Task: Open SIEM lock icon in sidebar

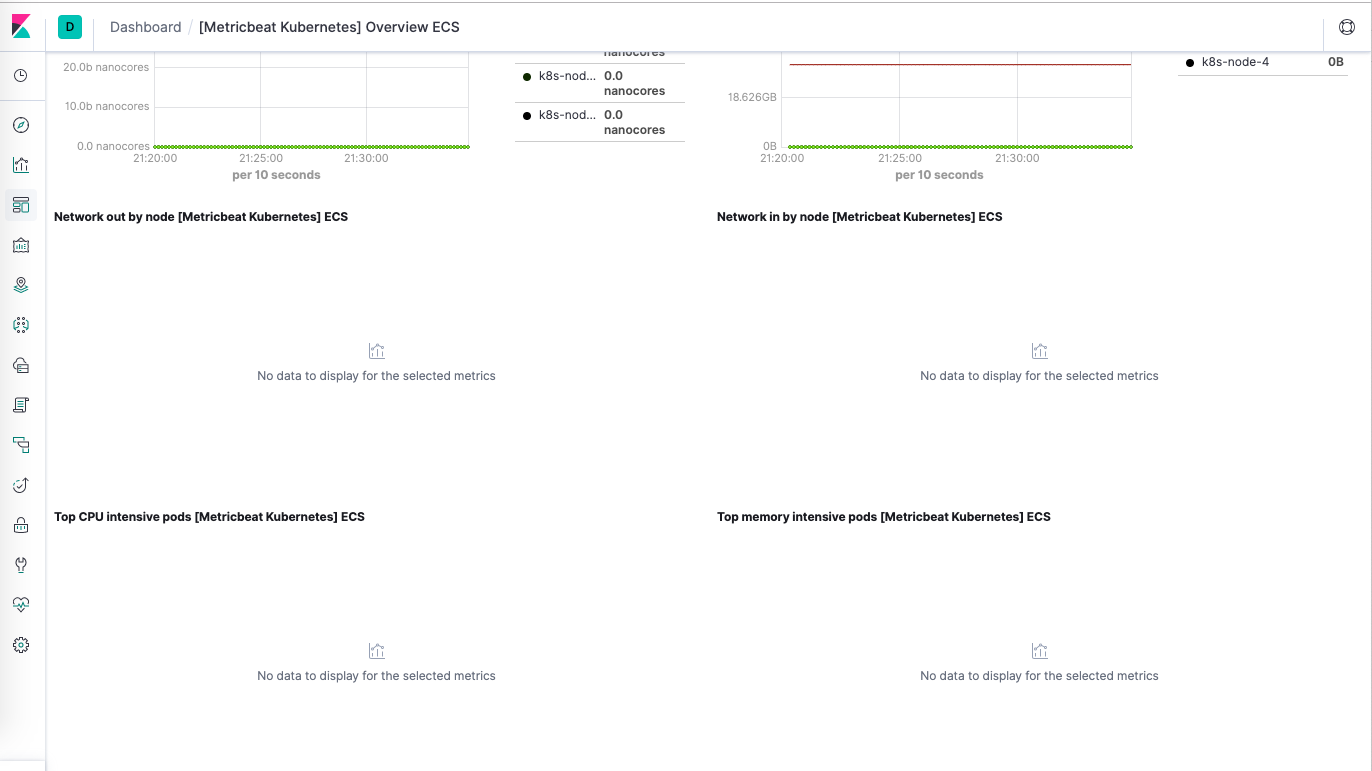Action: (21, 525)
